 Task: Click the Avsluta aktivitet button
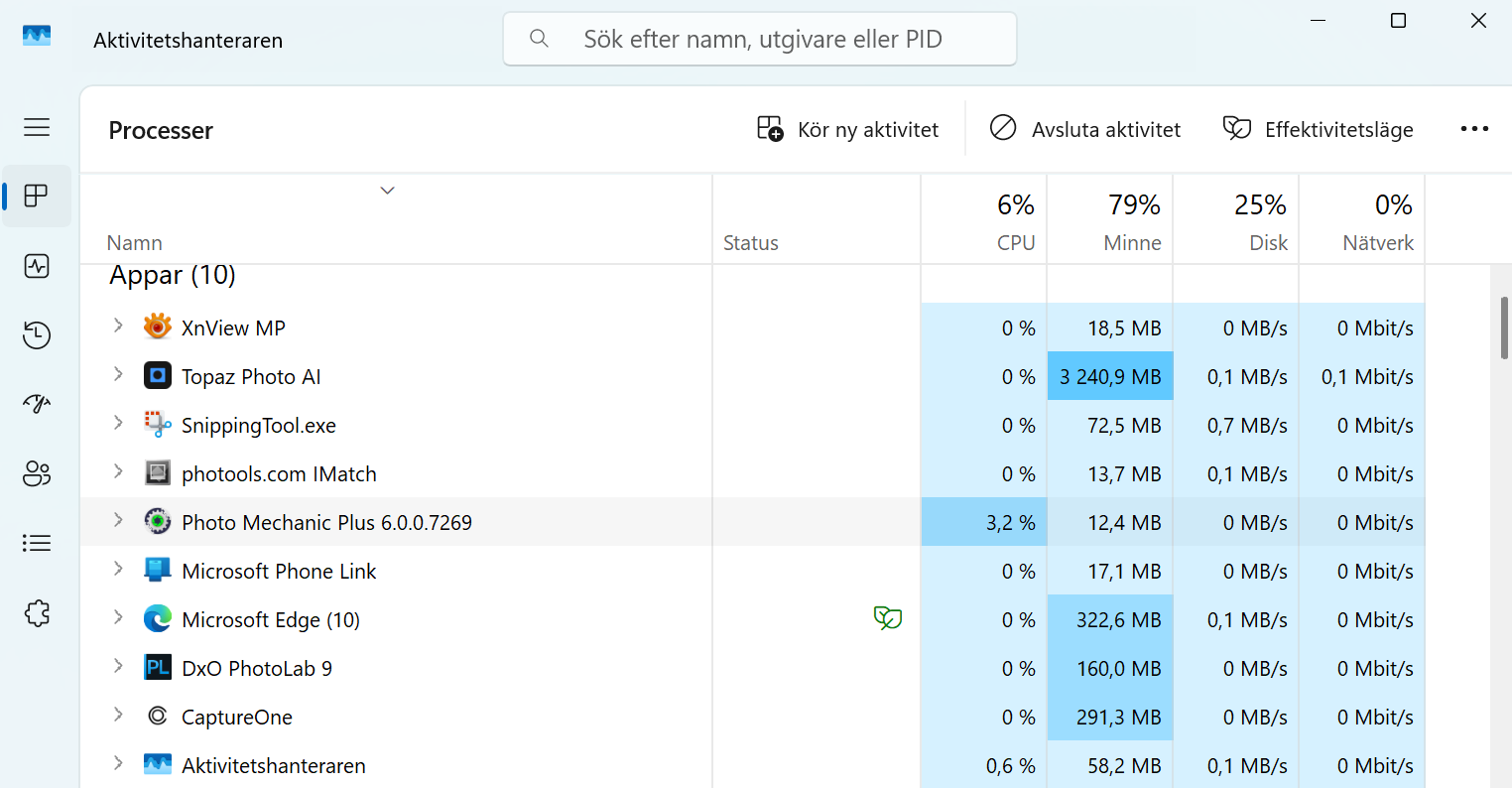coord(1085,129)
